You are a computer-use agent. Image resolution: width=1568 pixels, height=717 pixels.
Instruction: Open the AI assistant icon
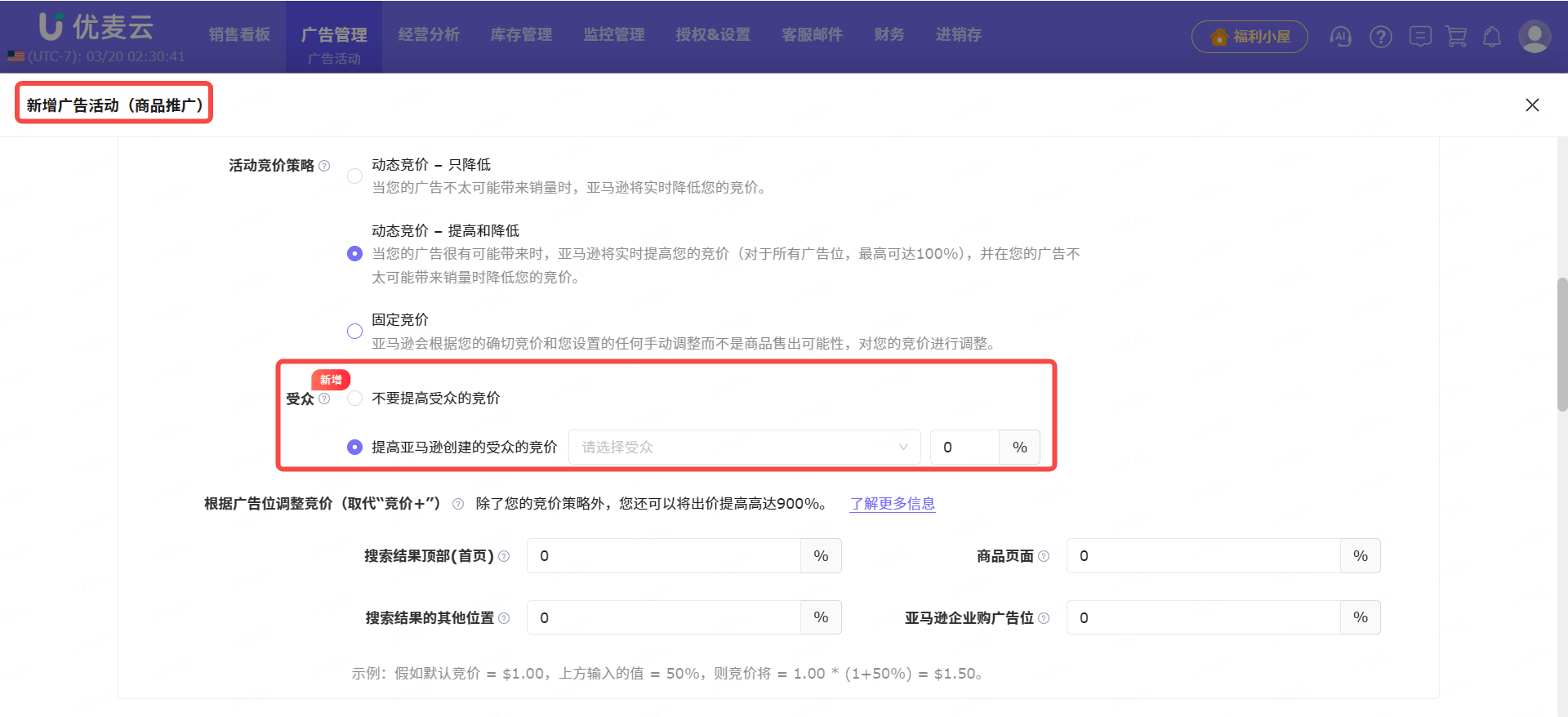[x=1340, y=37]
